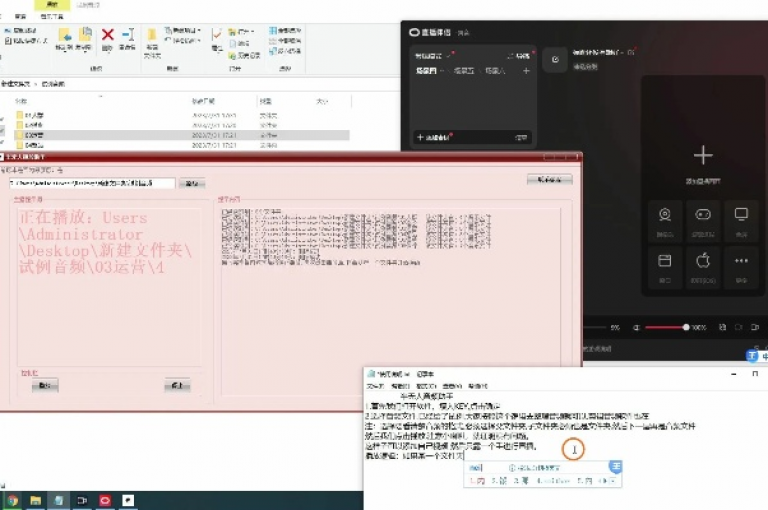Click the Copy path item in Explorer ribbon
Viewport: 768px width, 510px height.
(20, 30)
